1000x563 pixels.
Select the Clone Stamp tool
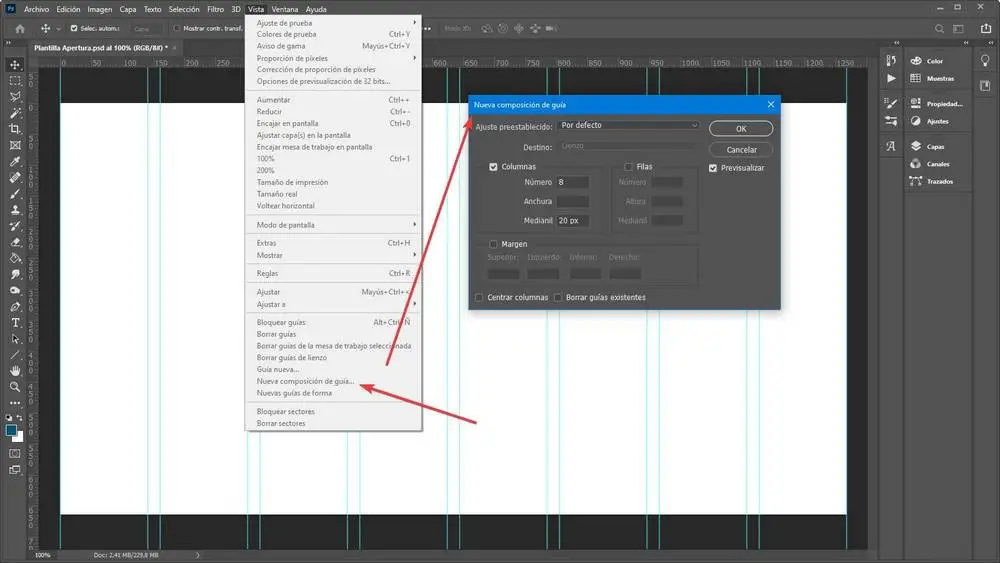click(x=15, y=210)
